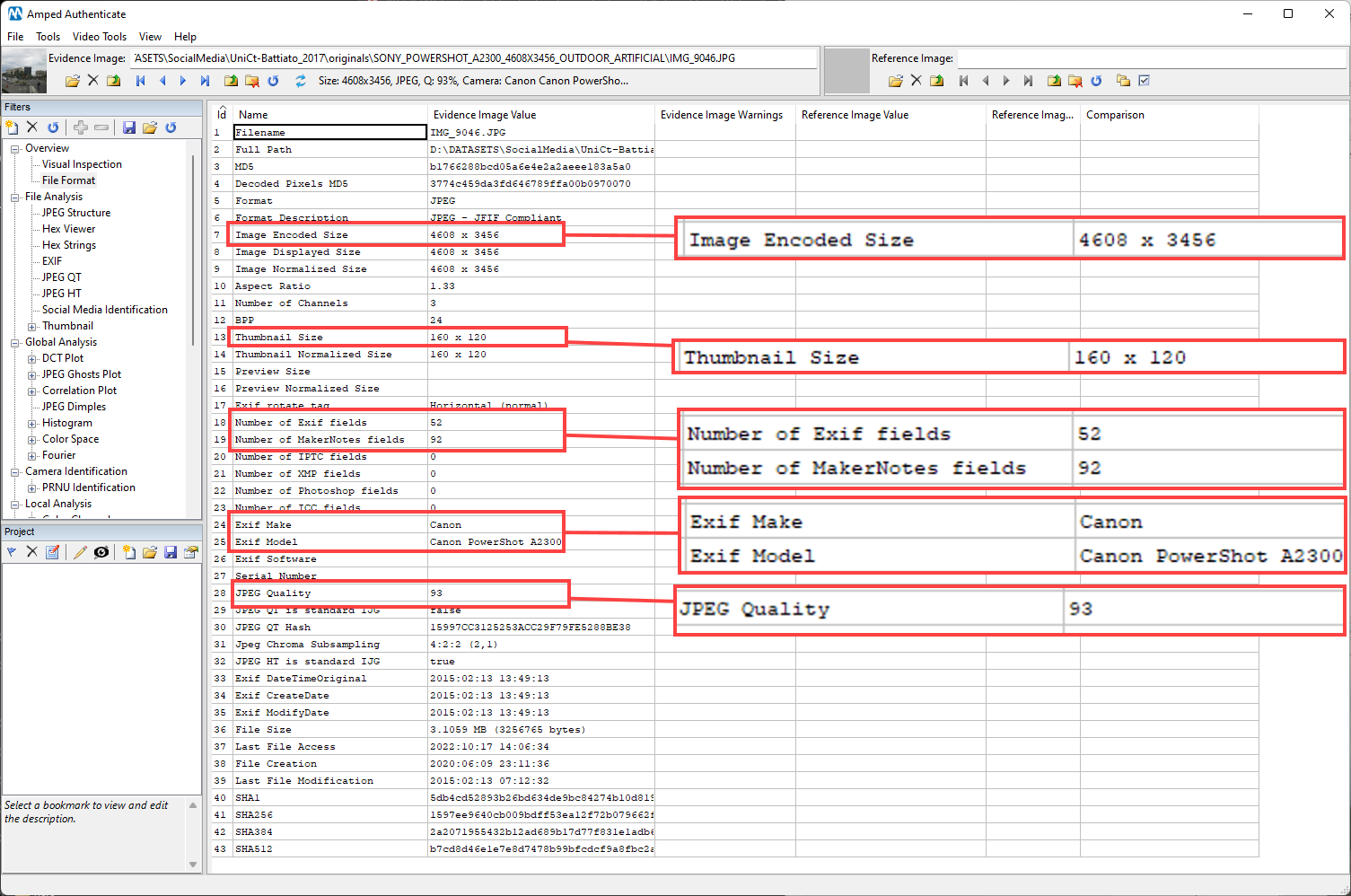Click the minus button to remove a filter
The width and height of the screenshot is (1351, 896).
tap(101, 127)
